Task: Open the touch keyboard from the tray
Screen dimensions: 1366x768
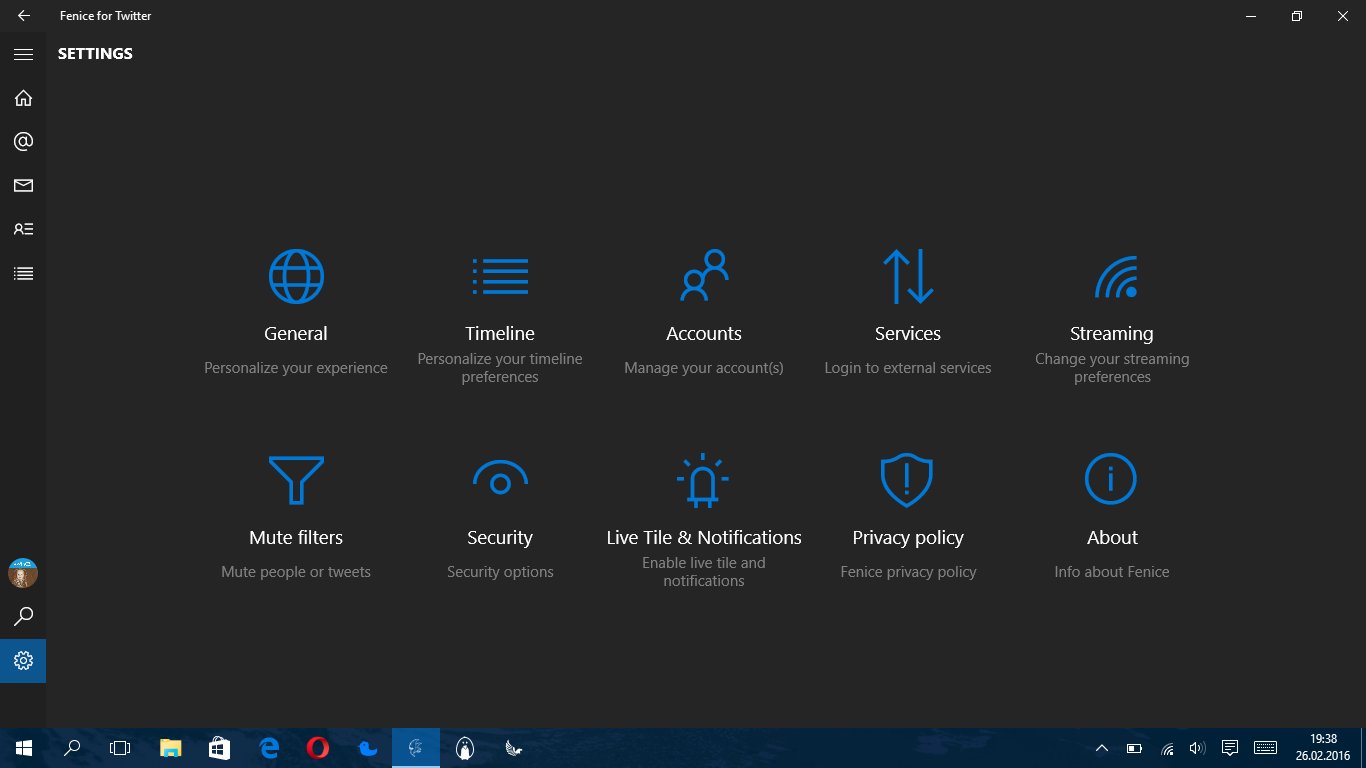Action: [x=1265, y=748]
